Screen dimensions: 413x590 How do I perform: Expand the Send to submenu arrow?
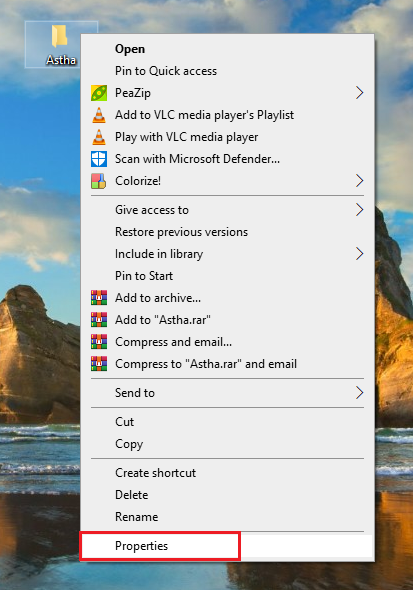point(360,393)
